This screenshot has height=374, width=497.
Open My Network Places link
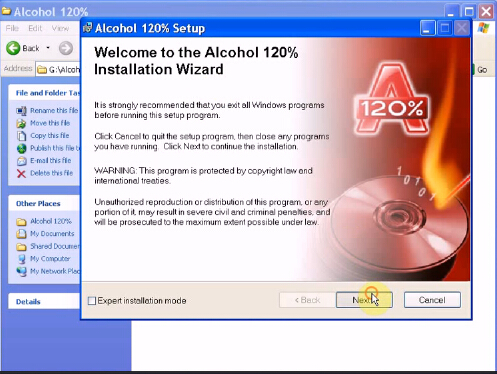pyautogui.click(x=55, y=271)
